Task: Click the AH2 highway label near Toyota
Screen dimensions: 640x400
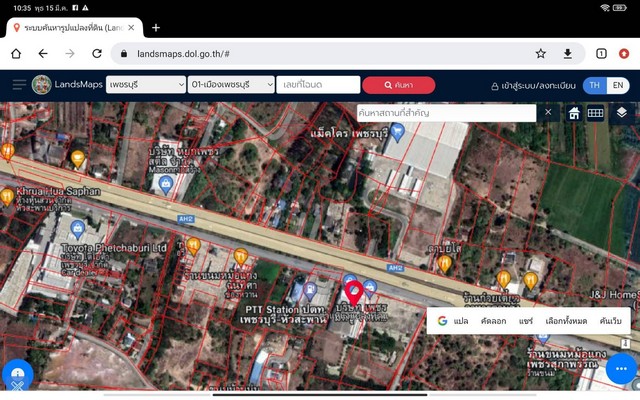Action: 186,219
